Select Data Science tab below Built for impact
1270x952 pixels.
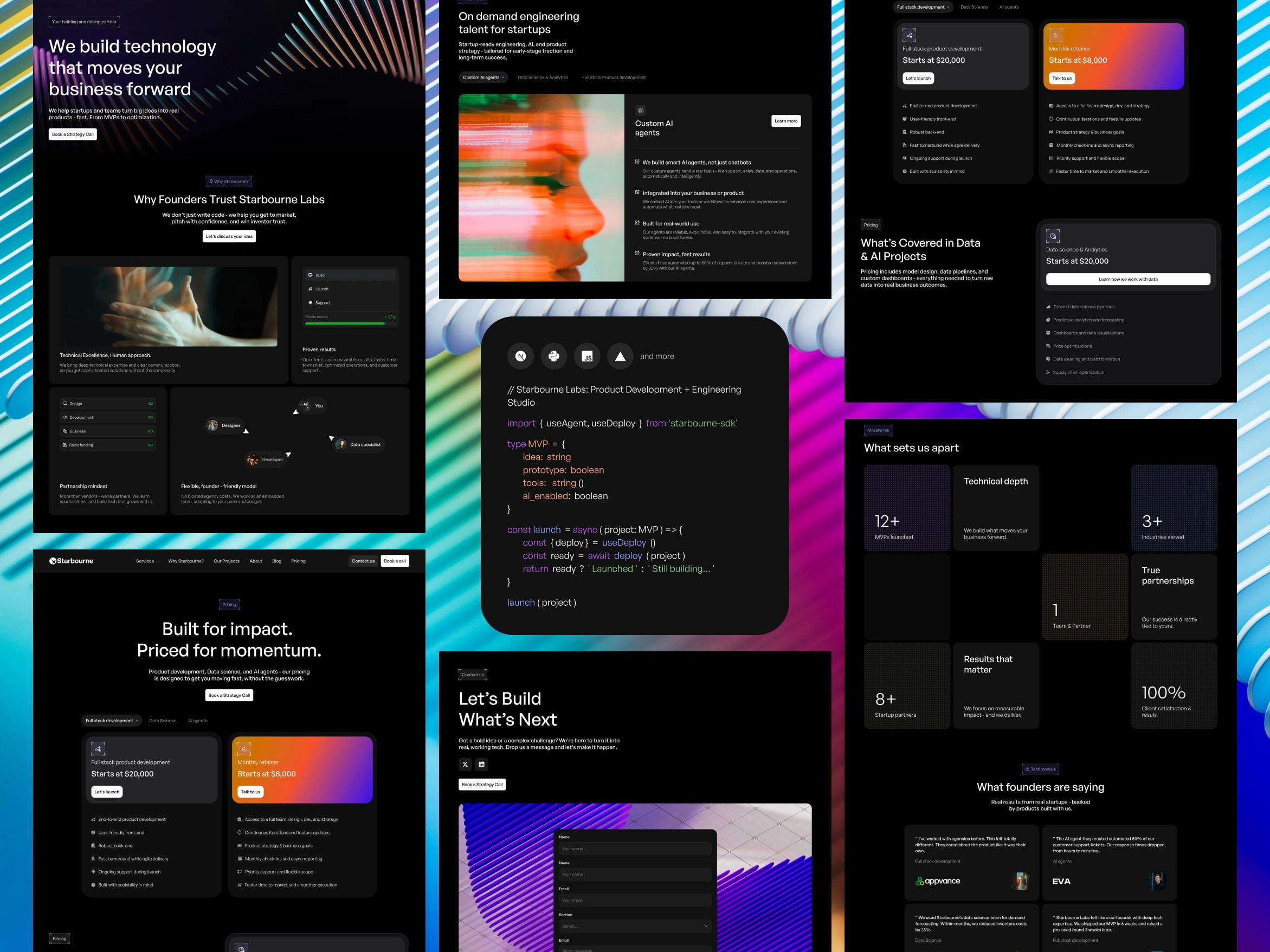[x=163, y=721]
